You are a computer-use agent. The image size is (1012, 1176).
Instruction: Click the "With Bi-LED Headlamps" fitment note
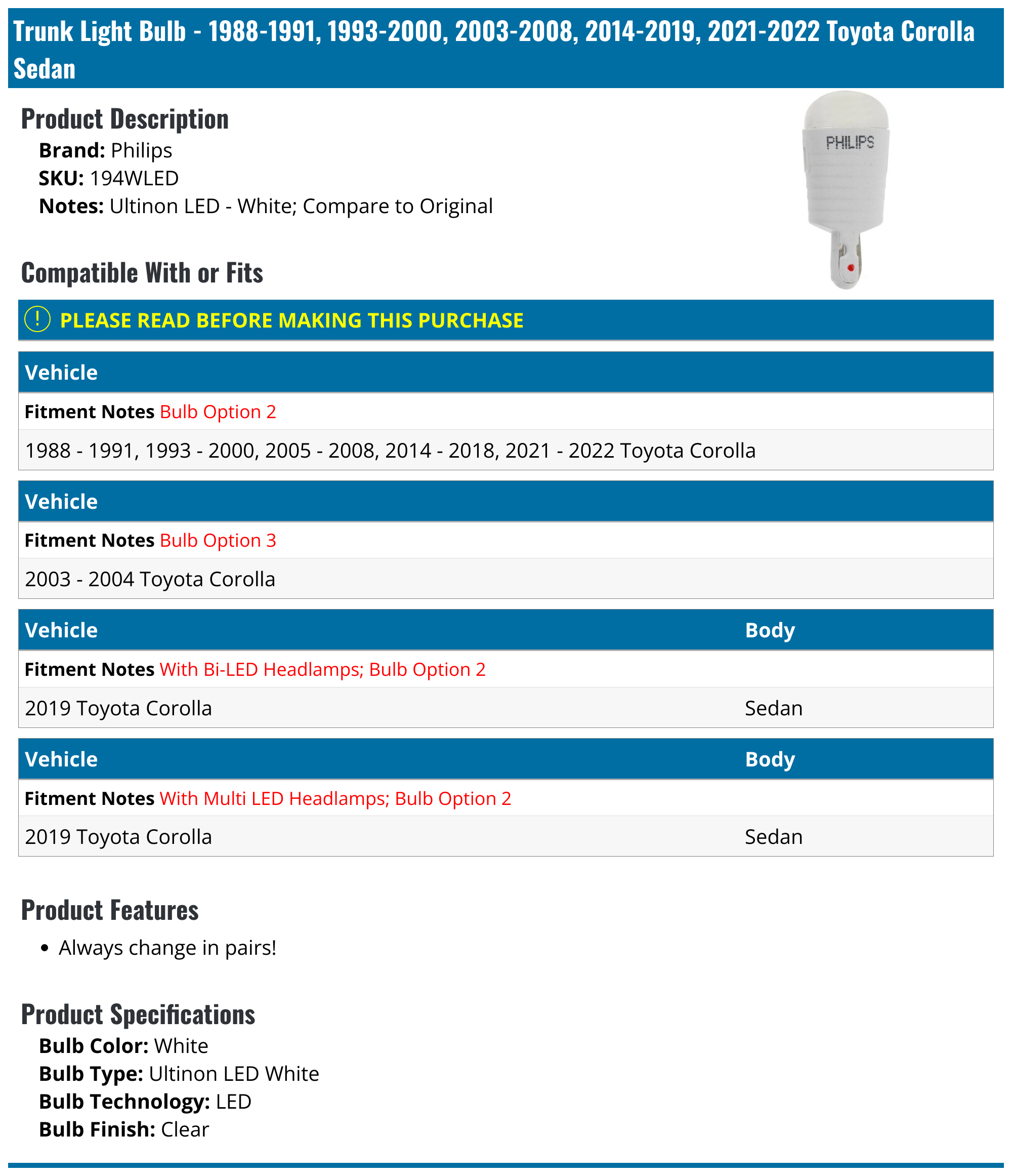(x=322, y=670)
